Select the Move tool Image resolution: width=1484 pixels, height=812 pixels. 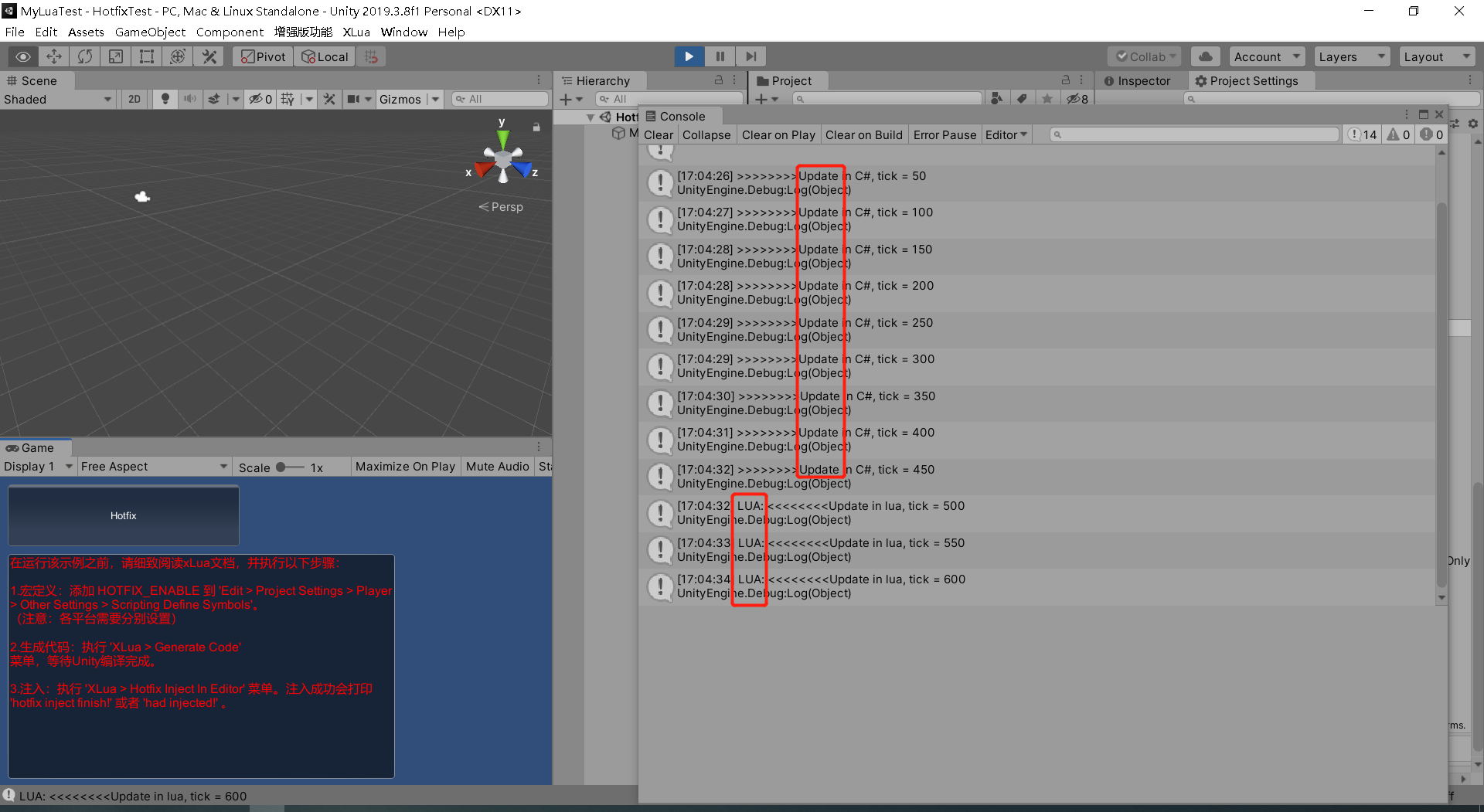tap(54, 56)
